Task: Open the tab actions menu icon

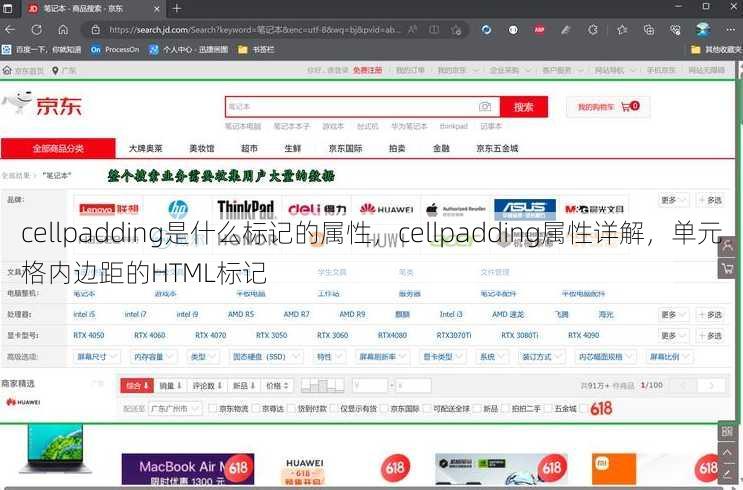Action: [8, 8]
